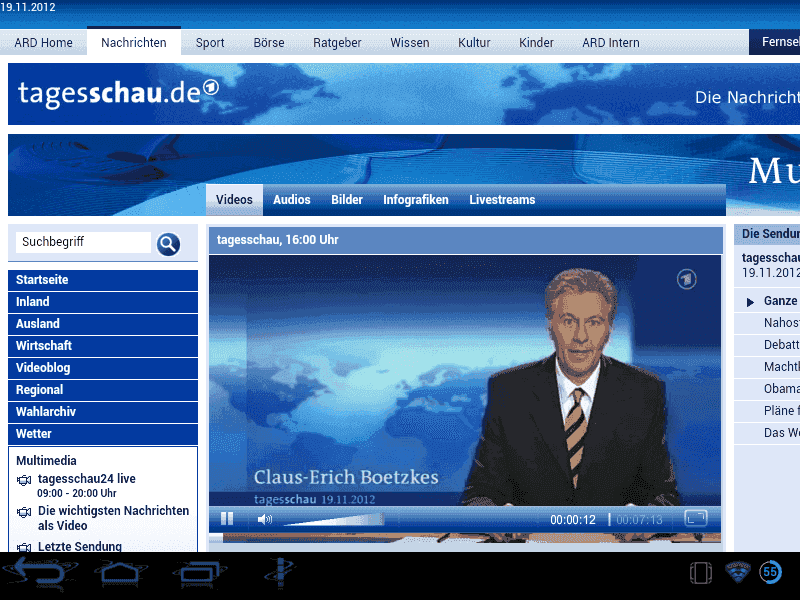Tap the Android back arrow
800x600 pixels.
click(x=41, y=573)
